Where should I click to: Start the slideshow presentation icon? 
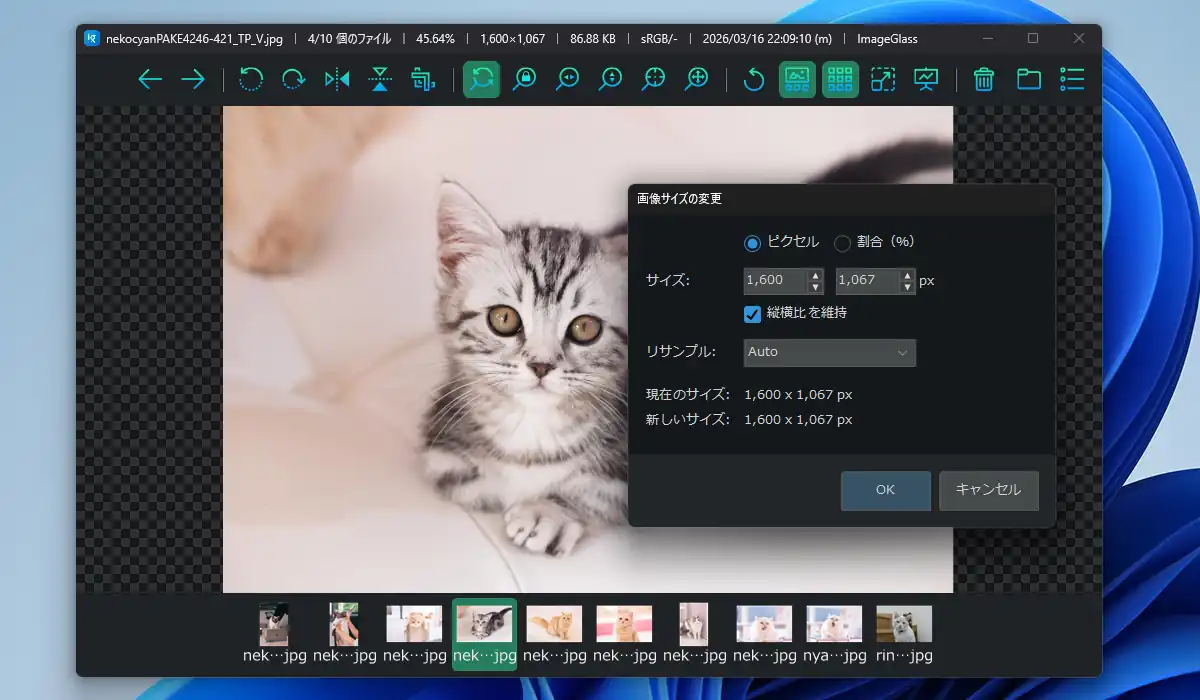point(926,80)
